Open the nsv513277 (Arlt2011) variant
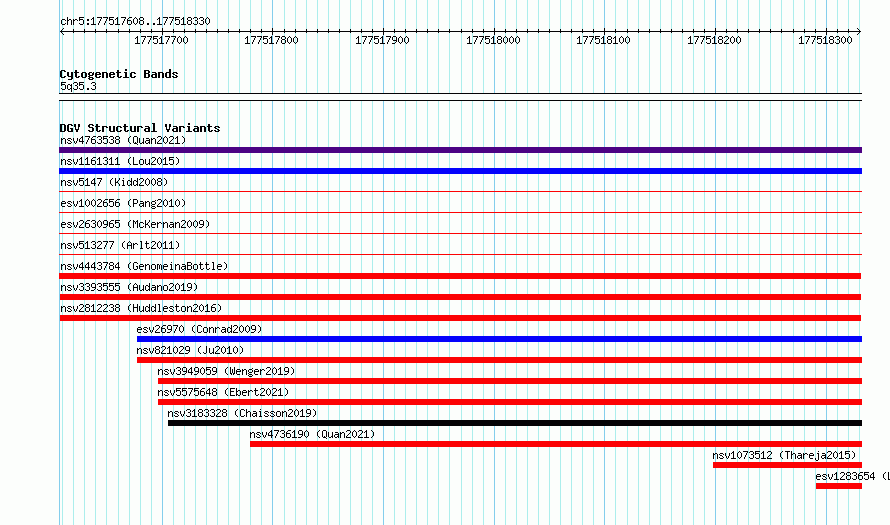Screen dimensions: 890x525 pyautogui.click(x=120, y=245)
